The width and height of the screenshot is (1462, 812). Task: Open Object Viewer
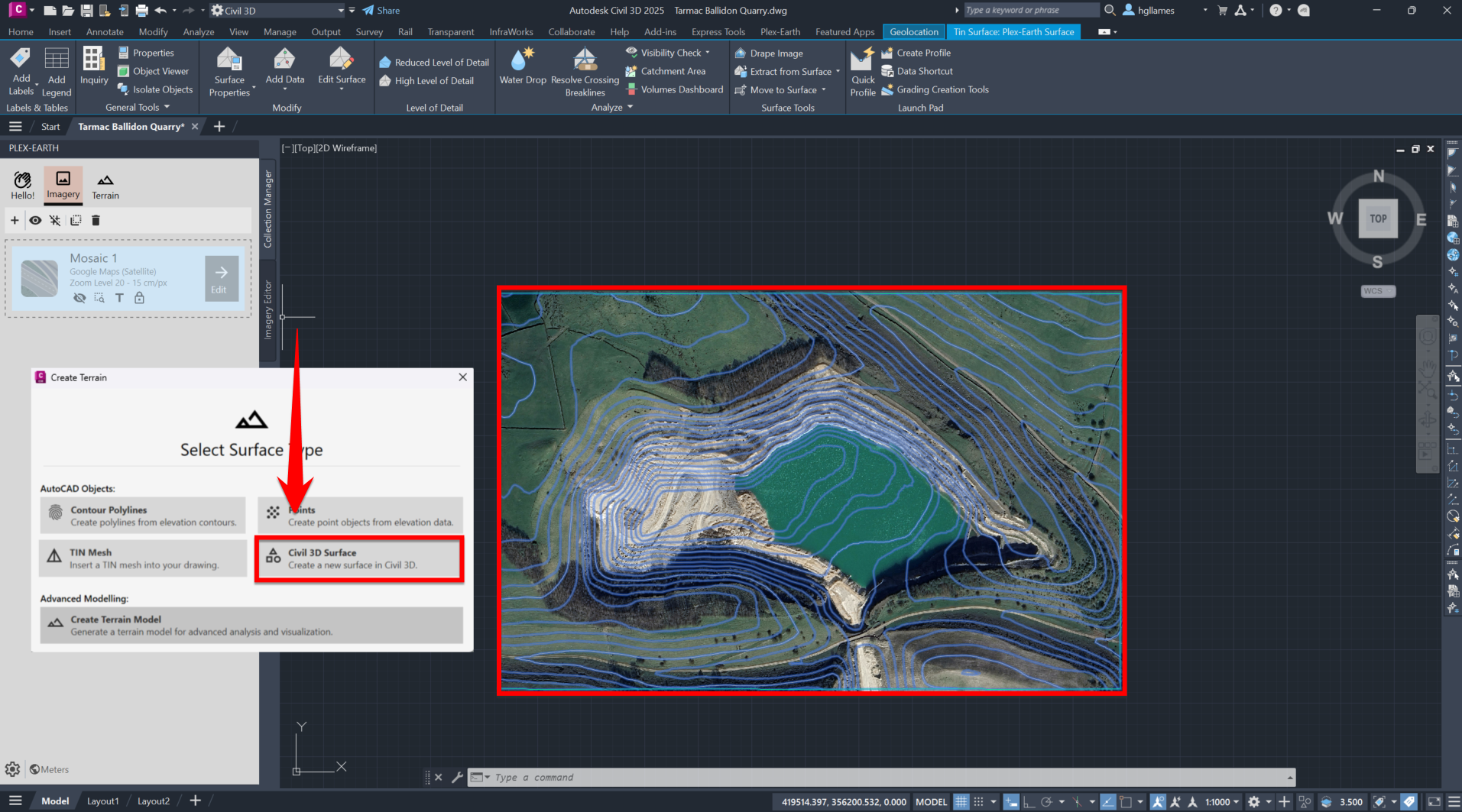tap(153, 71)
